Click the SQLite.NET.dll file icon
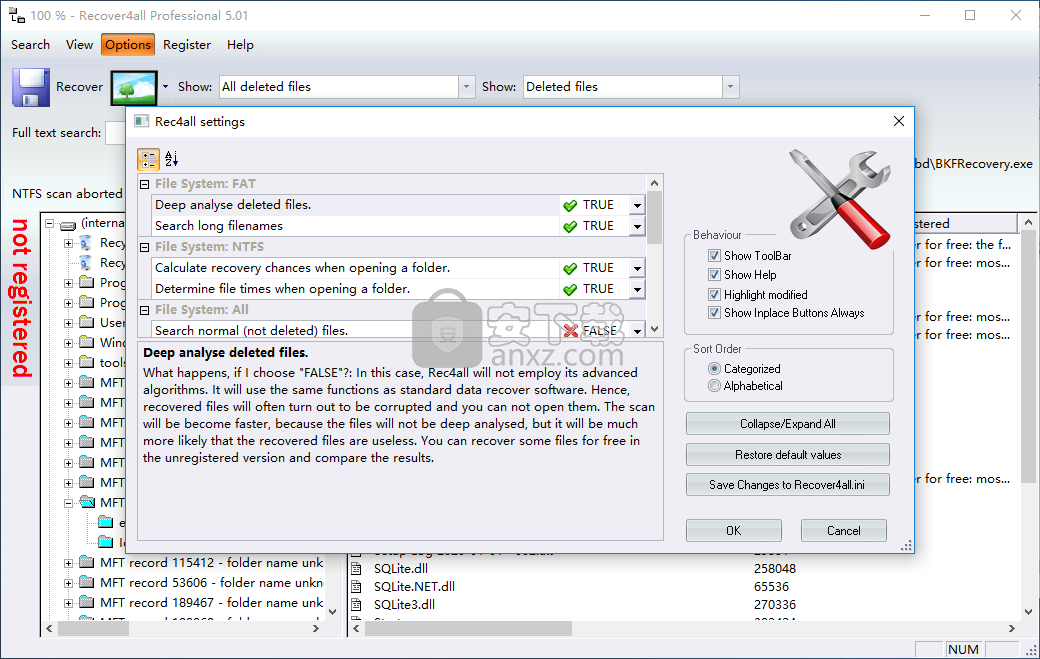This screenshot has width=1040, height=659. click(357, 587)
